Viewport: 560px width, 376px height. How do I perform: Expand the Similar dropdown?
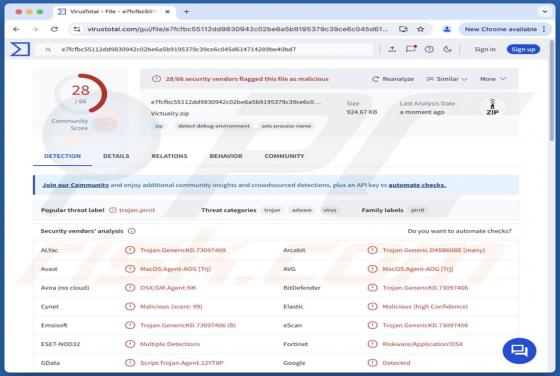point(447,79)
